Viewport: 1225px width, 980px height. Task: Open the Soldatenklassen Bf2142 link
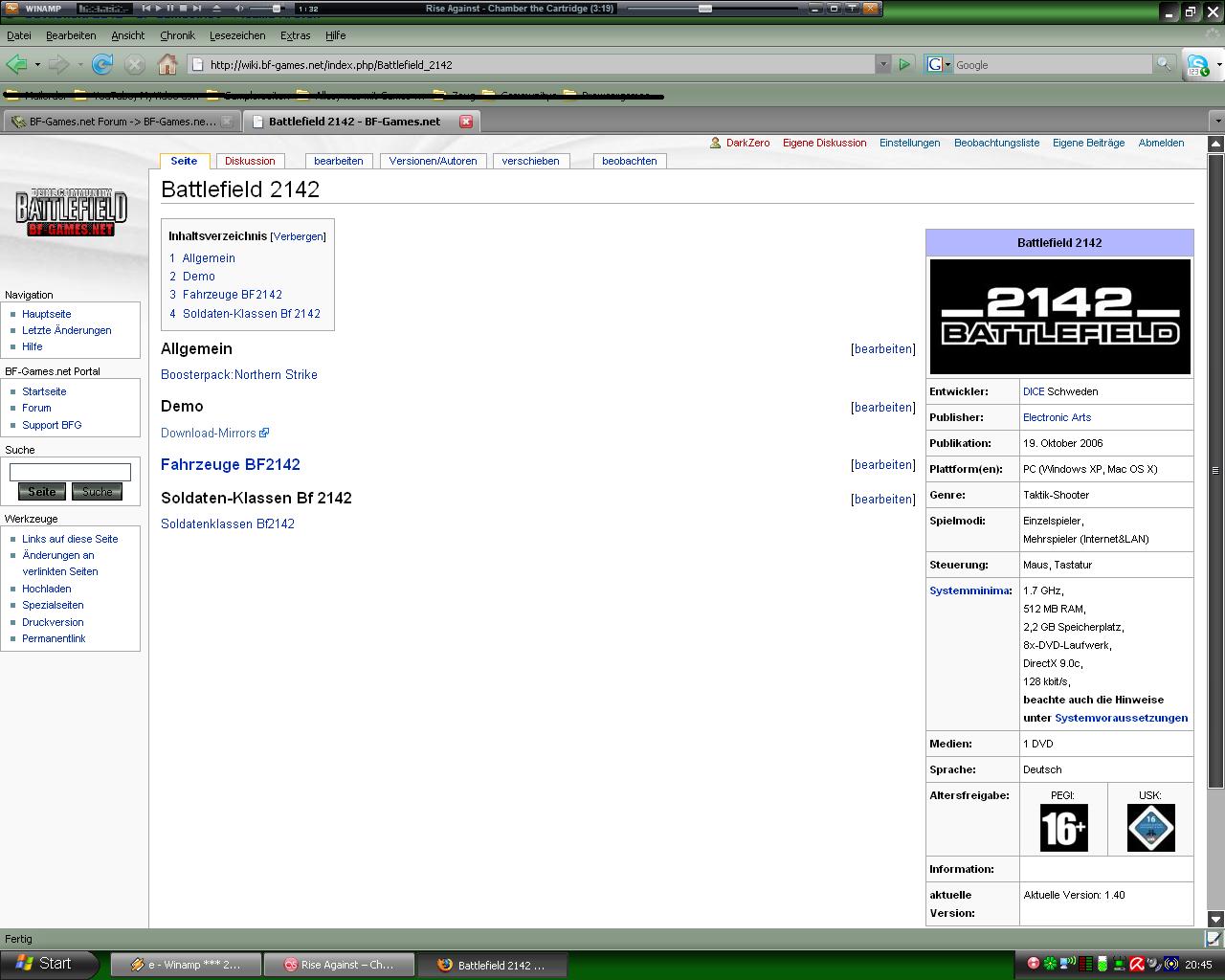(x=228, y=523)
